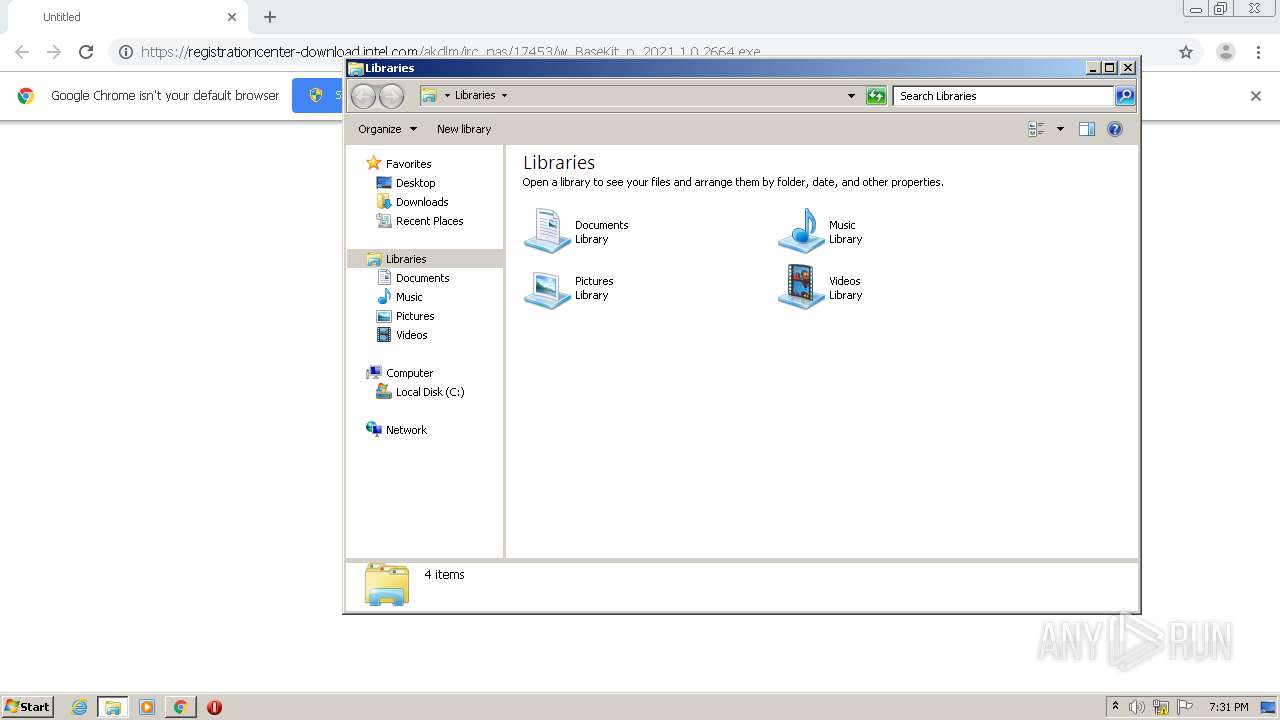Click the site information icon in Chrome
This screenshot has width=1280, height=720.
[x=126, y=52]
